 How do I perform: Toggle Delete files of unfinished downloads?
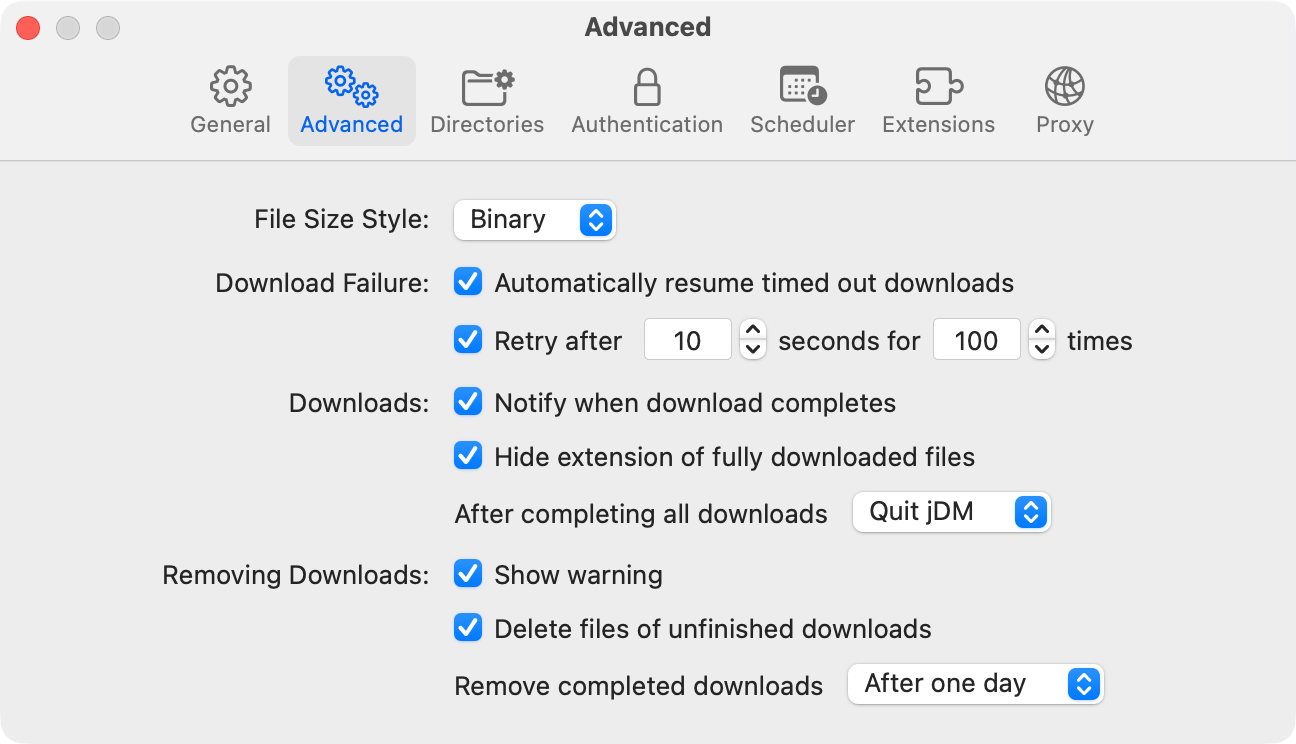click(468, 629)
